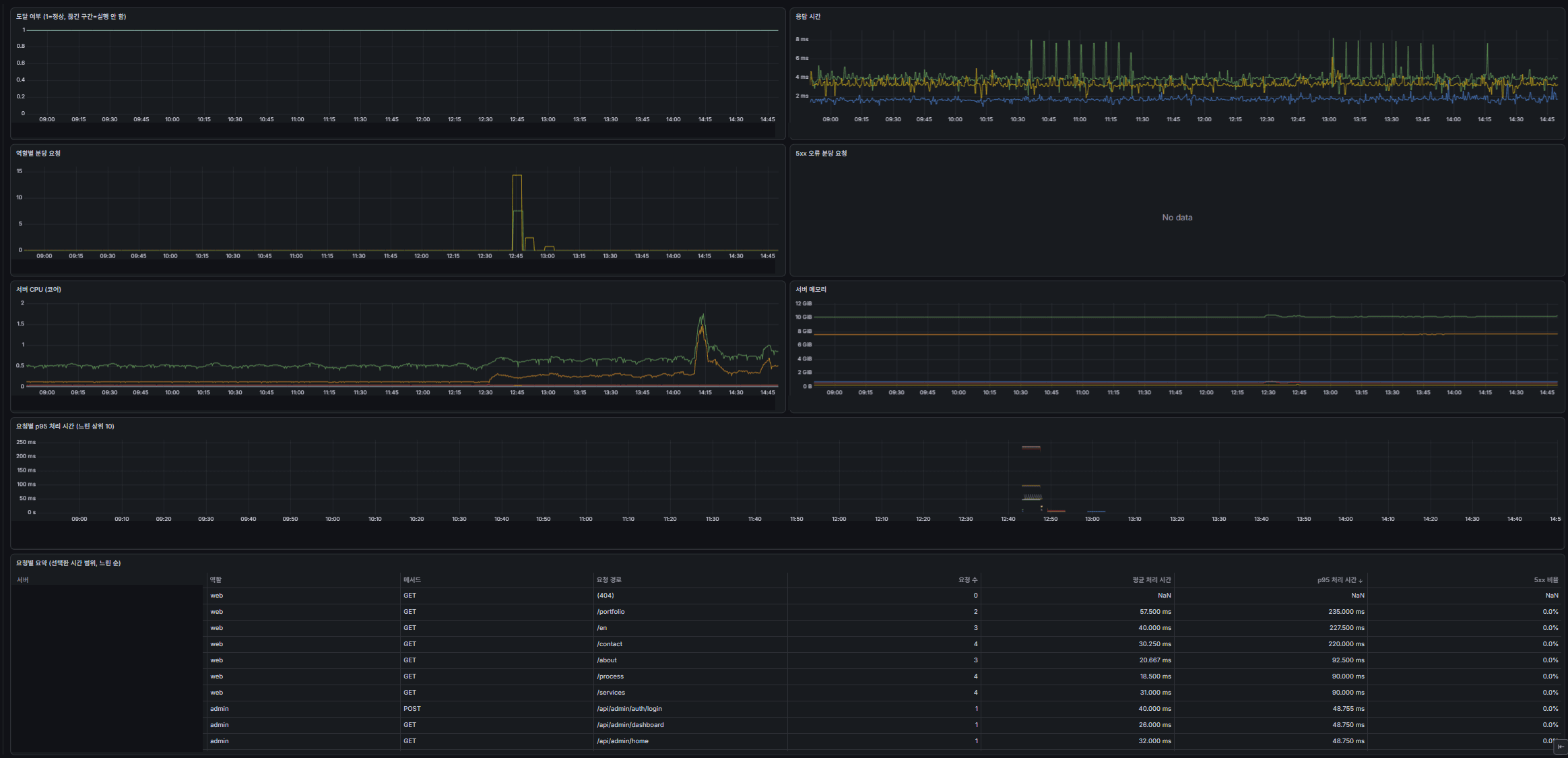
Task: Click the 20.667 ms average time cell
Action: [1155, 660]
